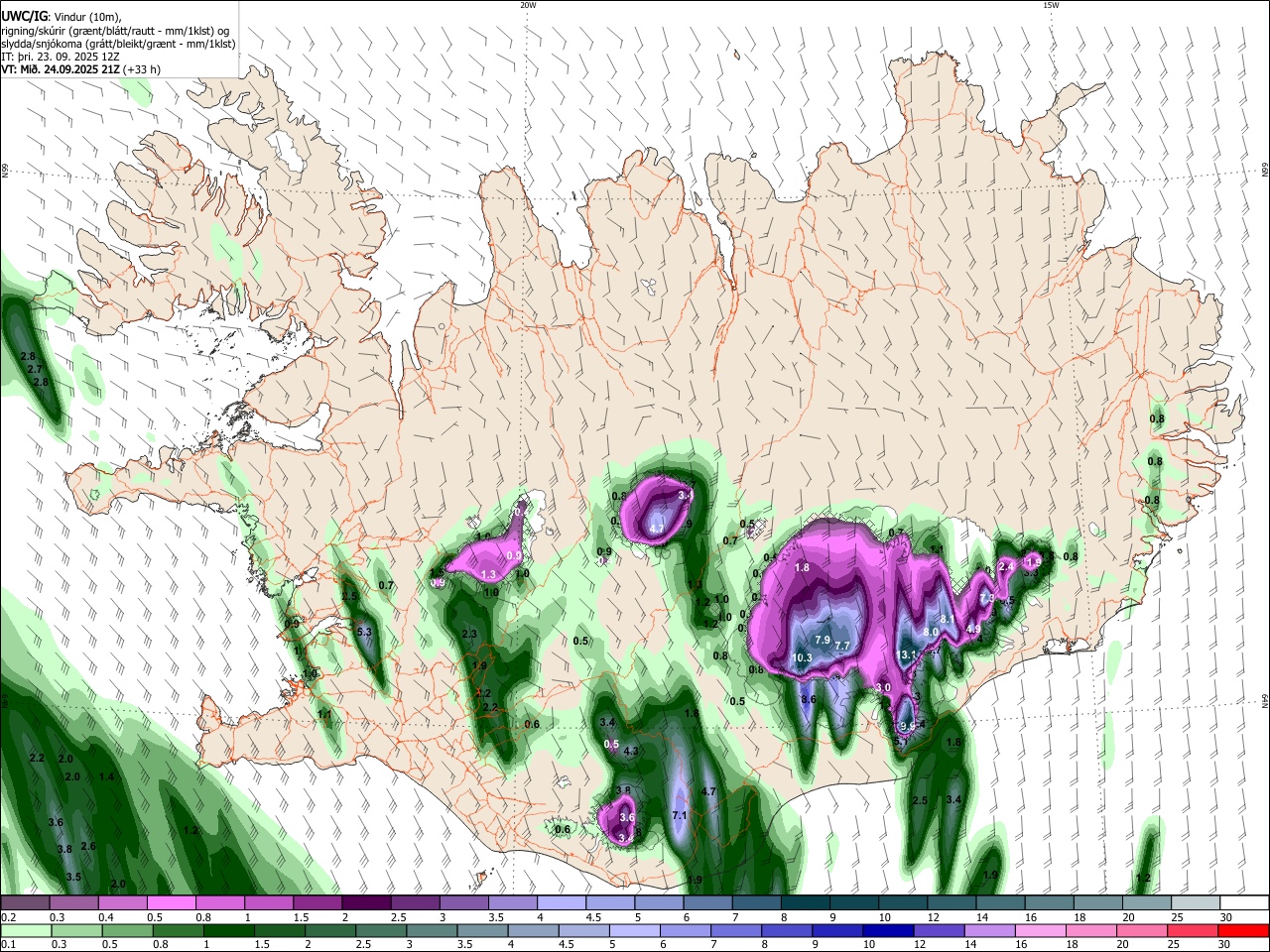Click the 3.5 value near the bottom-left corner
Viewport: 1270px width, 952px height.
click(73, 878)
